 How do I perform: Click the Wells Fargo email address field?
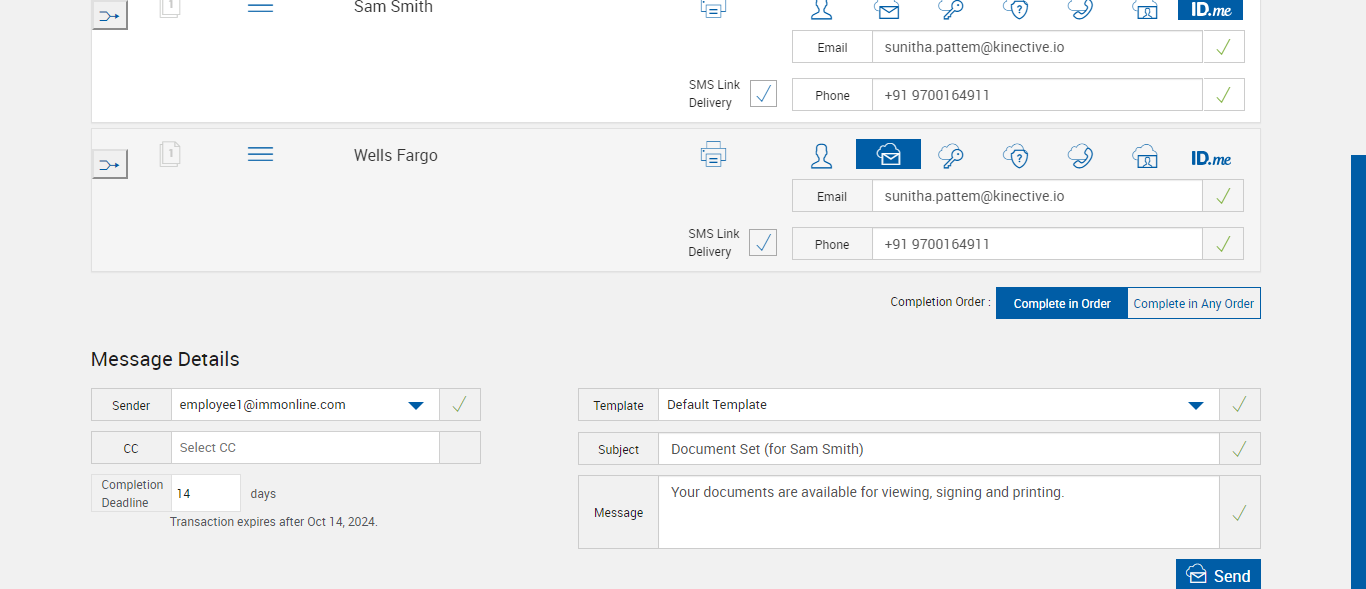pyautogui.click(x=1036, y=196)
